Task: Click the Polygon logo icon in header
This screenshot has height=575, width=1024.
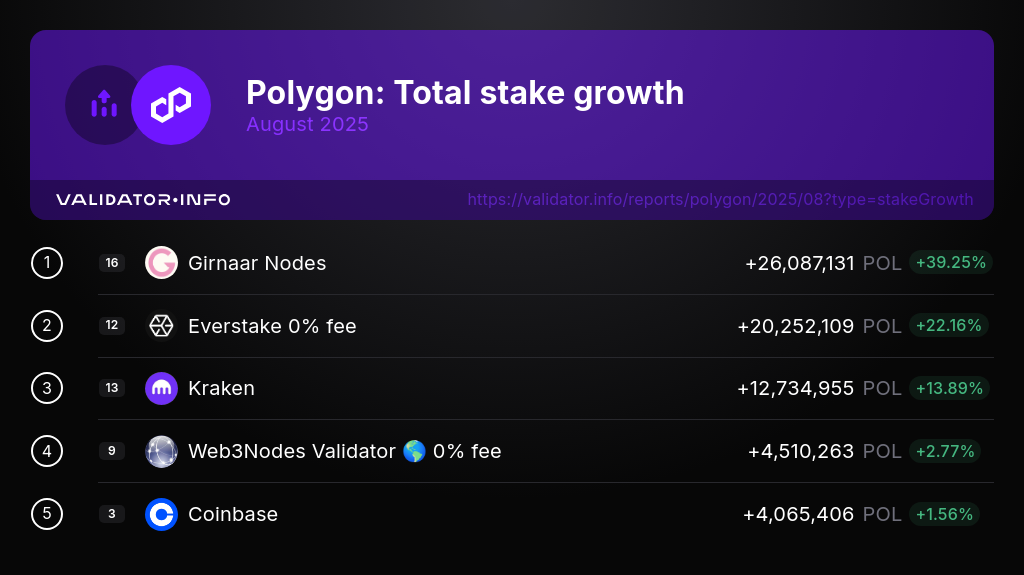Action: point(171,105)
